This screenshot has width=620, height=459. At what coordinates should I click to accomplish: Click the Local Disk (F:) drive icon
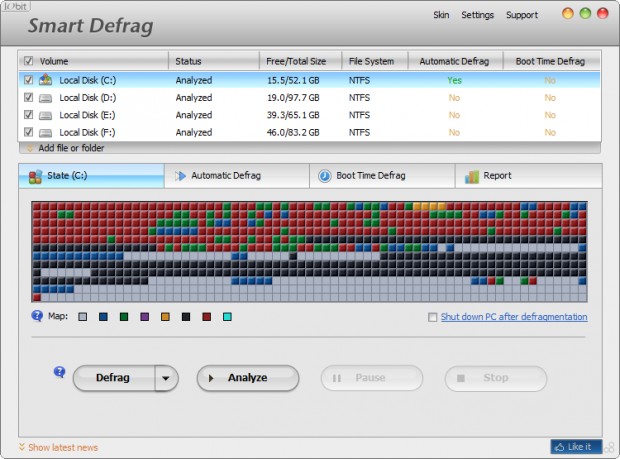(x=45, y=133)
